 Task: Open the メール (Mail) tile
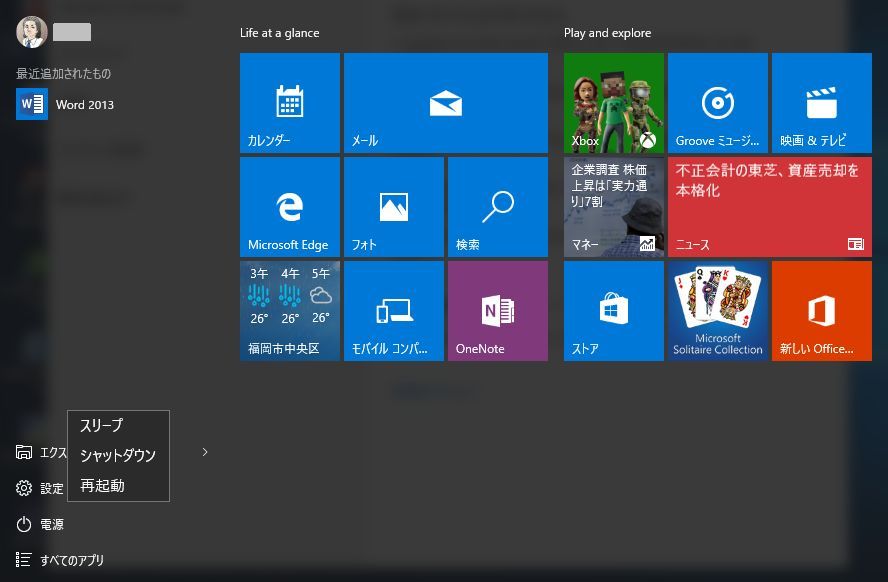(445, 103)
